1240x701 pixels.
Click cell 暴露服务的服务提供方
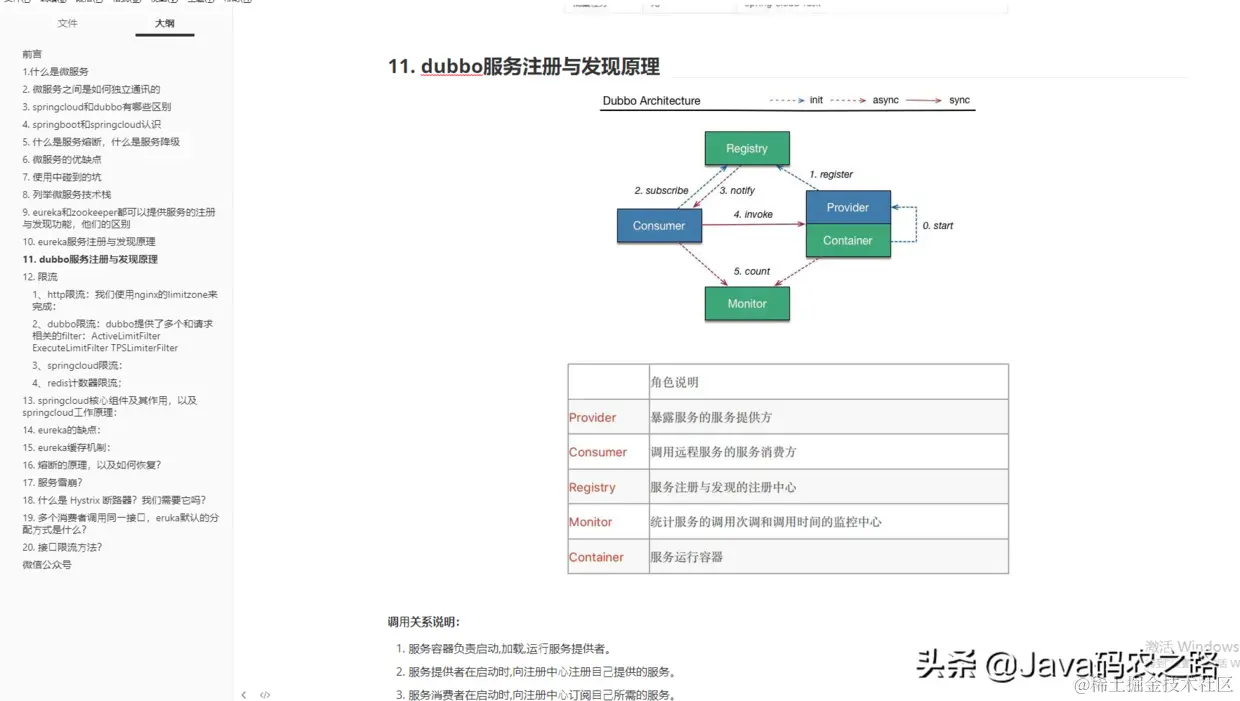(828, 417)
